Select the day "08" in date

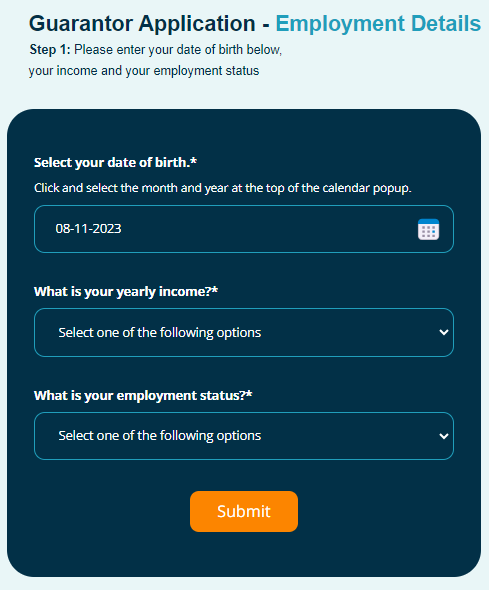pos(62,229)
